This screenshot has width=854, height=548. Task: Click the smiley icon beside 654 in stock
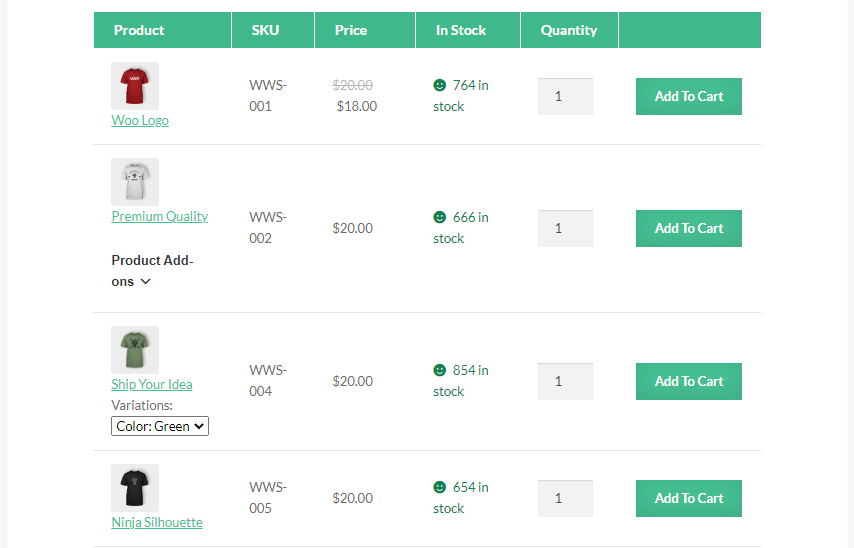(x=439, y=487)
